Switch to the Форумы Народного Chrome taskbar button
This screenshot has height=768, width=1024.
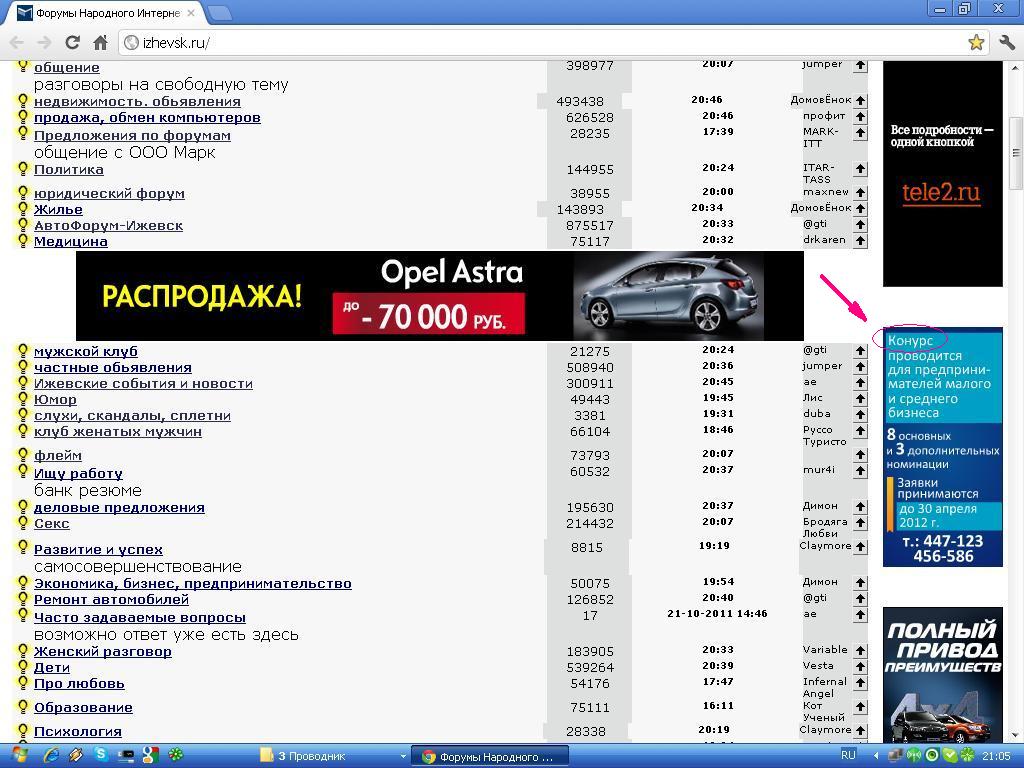click(490, 756)
